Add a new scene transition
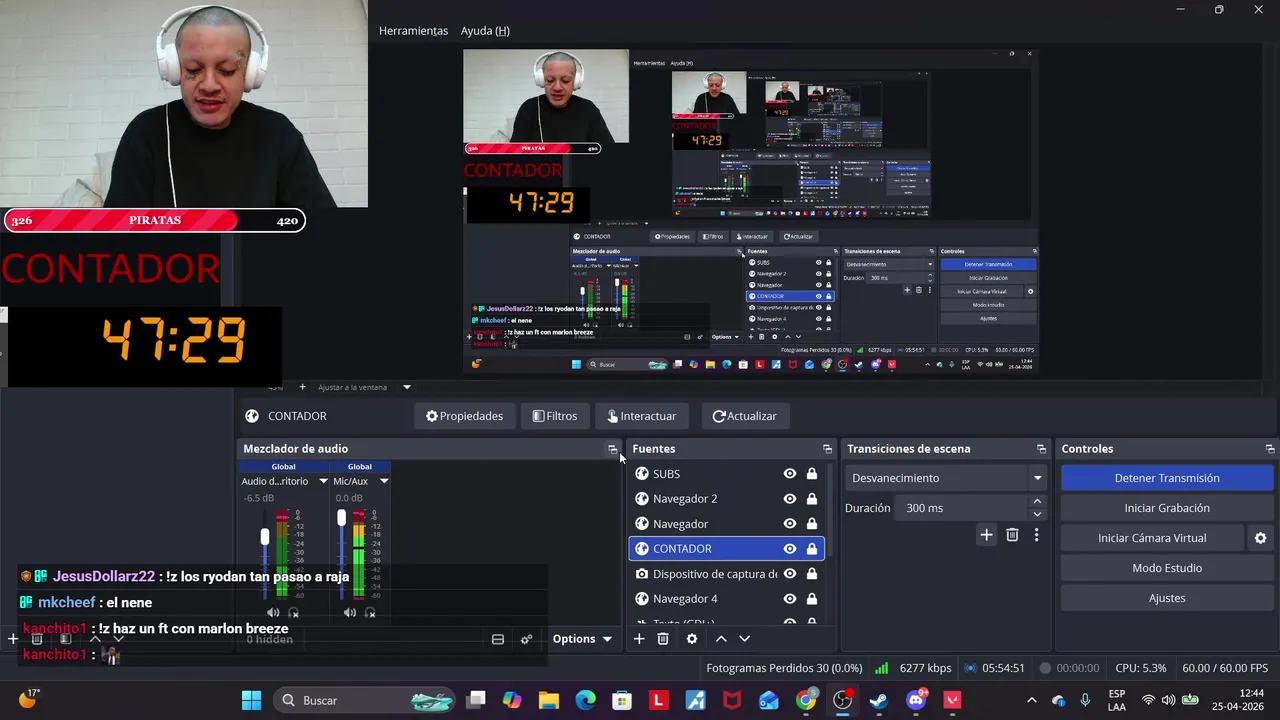The width and height of the screenshot is (1280, 720). pyautogui.click(x=986, y=535)
